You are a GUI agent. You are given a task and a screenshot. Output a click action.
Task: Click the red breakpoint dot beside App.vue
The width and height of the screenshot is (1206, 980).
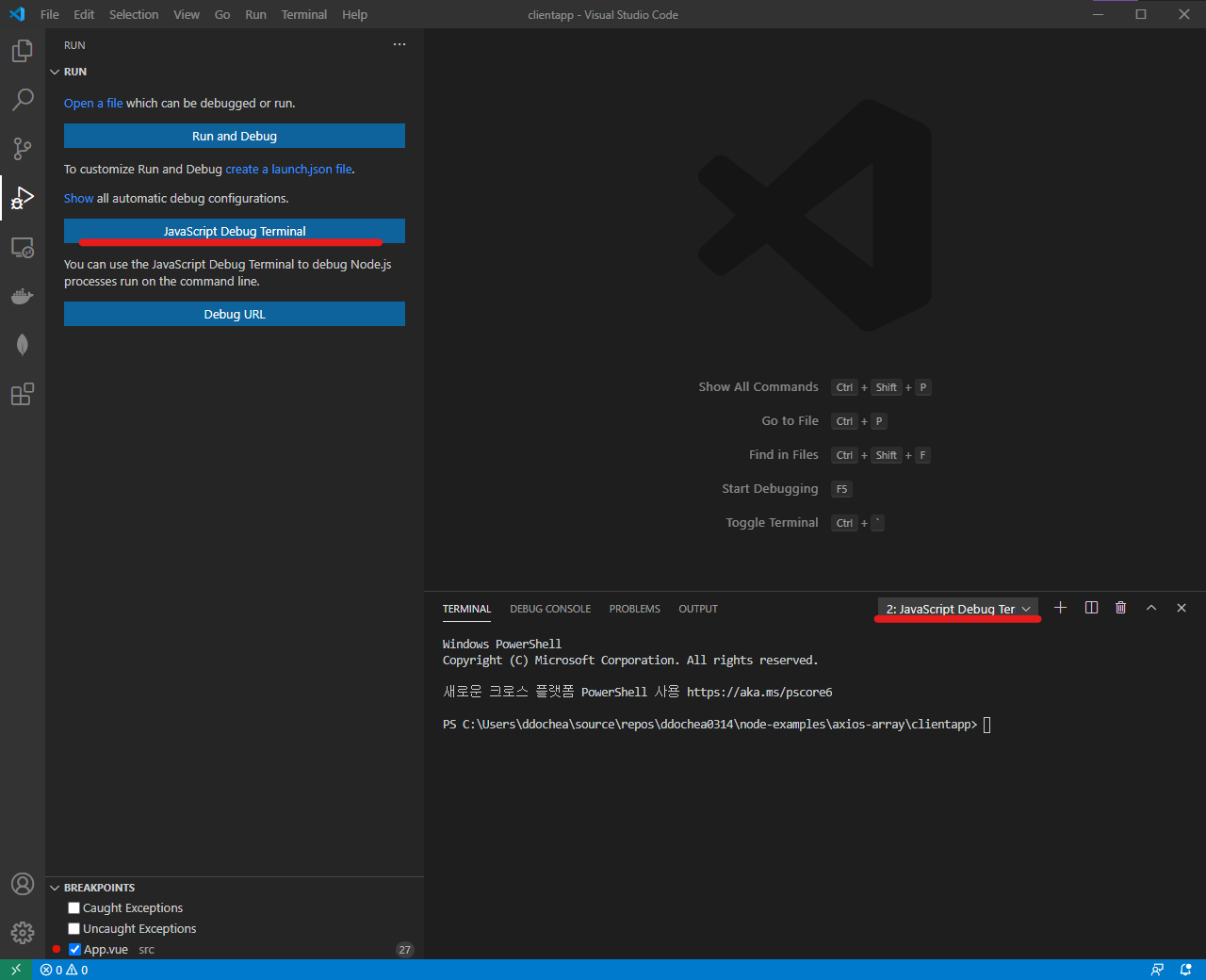(x=57, y=949)
